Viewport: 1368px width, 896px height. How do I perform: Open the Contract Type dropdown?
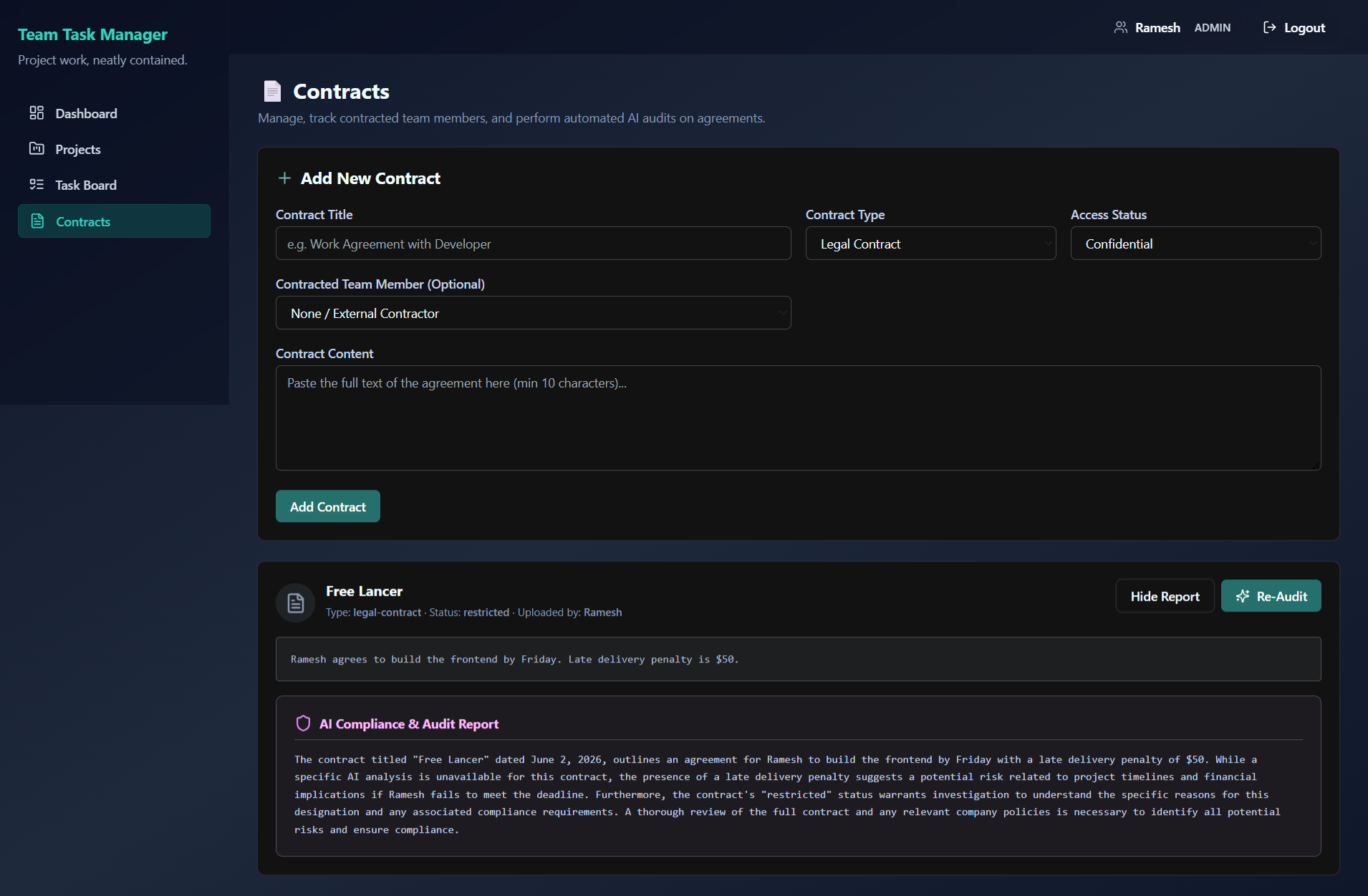tap(930, 244)
